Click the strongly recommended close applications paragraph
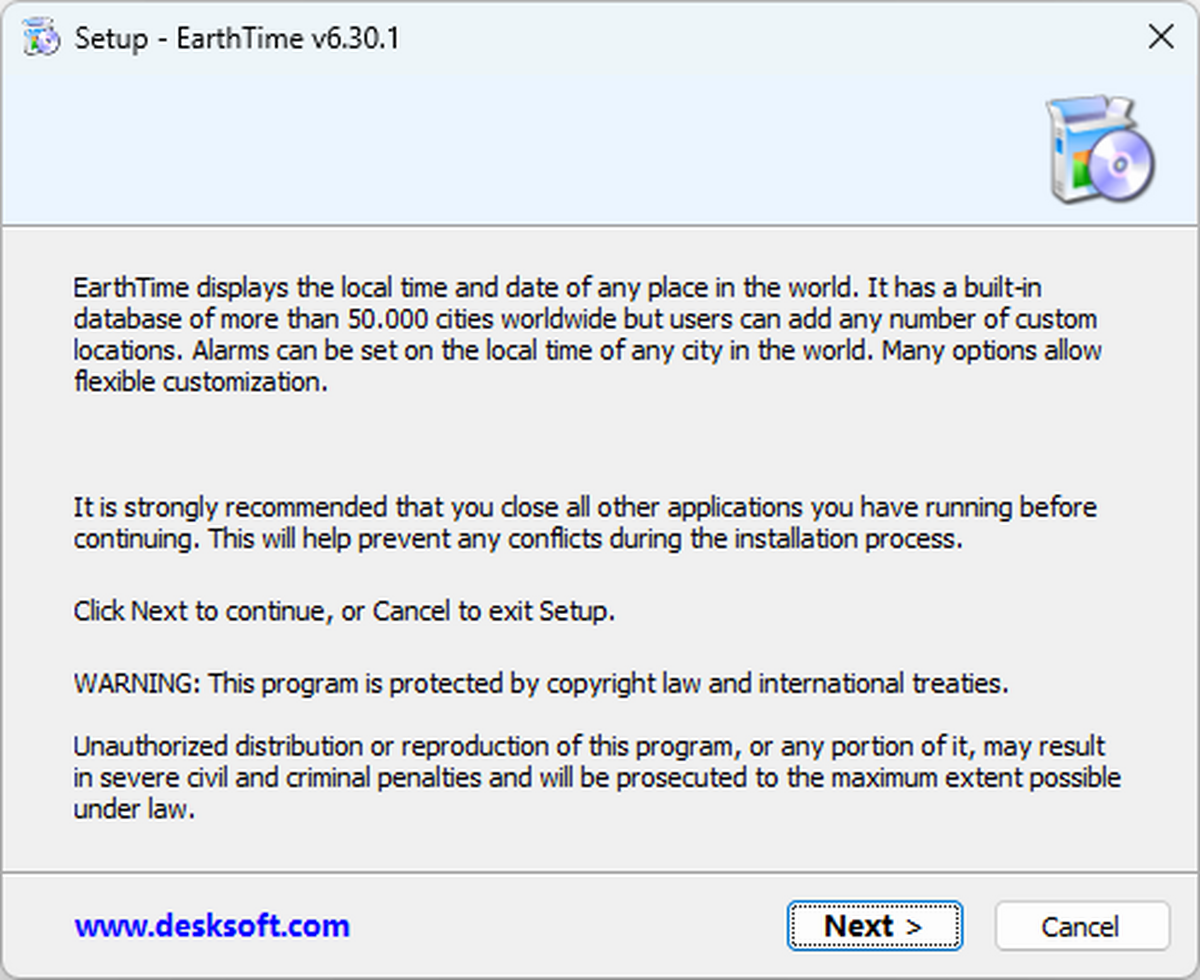 click(585, 523)
